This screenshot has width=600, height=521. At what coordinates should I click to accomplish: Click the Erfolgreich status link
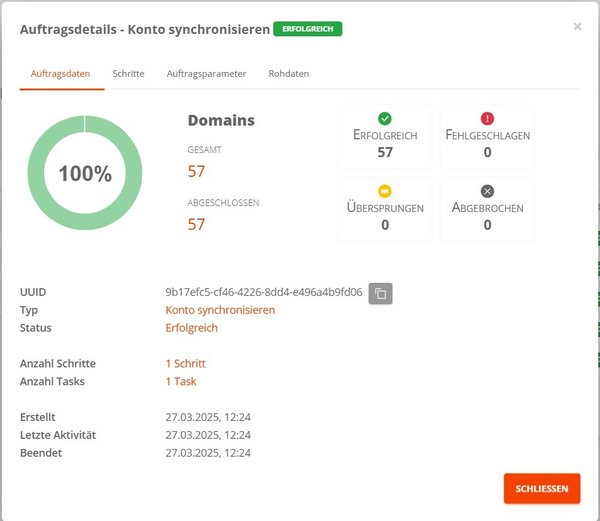[x=191, y=328]
